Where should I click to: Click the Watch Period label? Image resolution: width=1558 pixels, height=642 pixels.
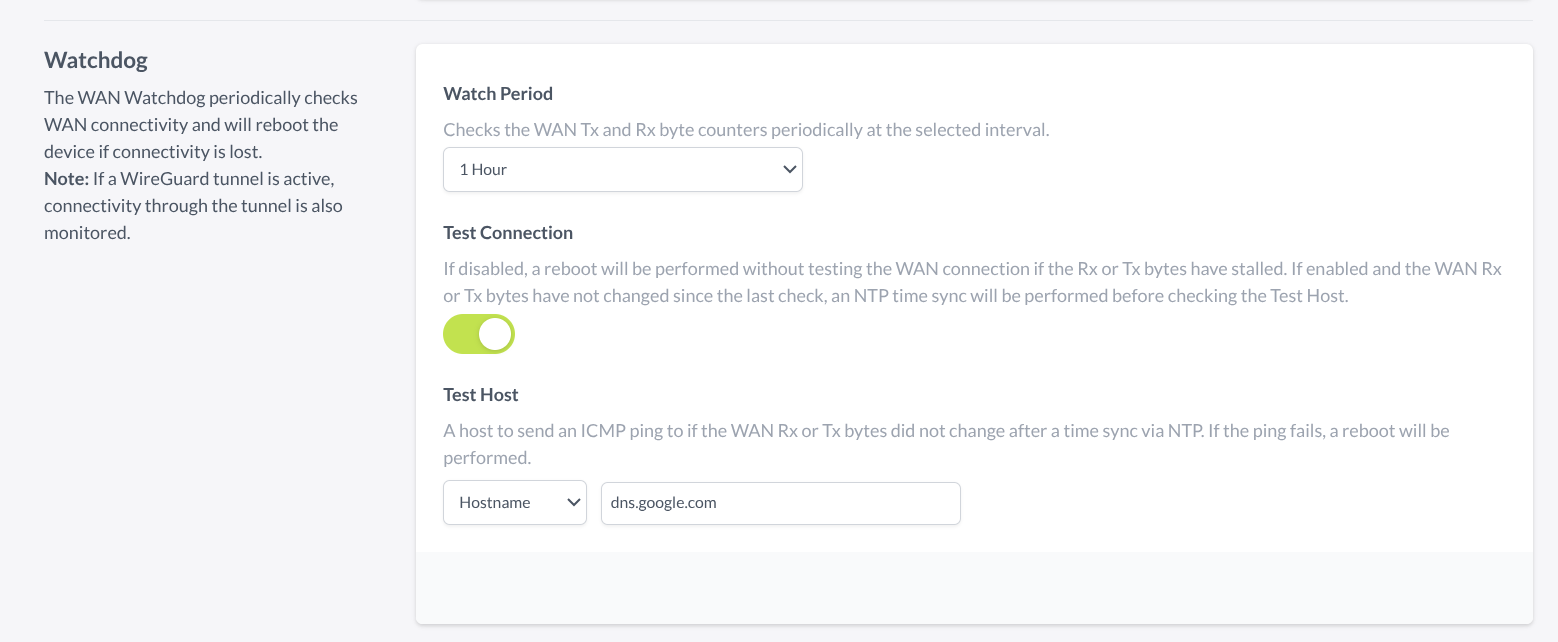tap(498, 94)
